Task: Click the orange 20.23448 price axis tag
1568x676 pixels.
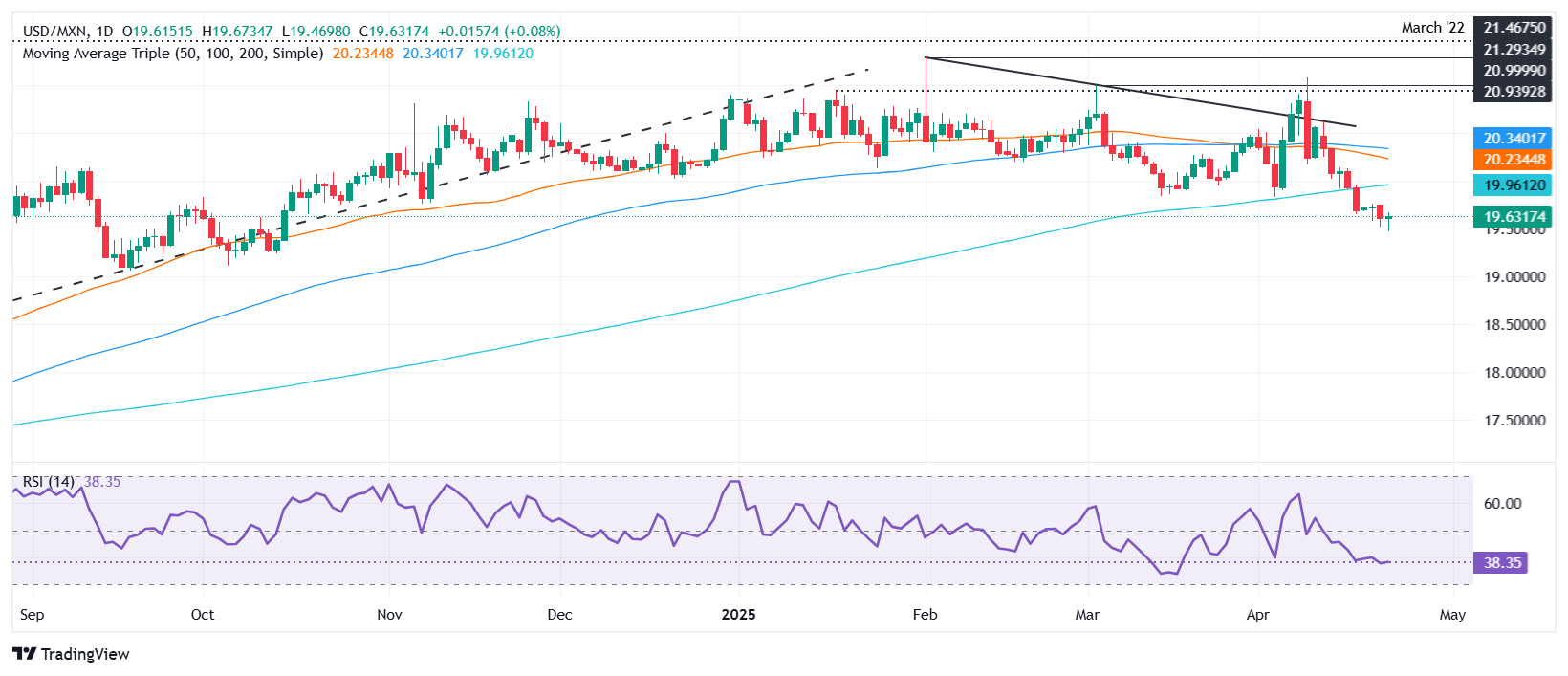Action: point(1513,160)
